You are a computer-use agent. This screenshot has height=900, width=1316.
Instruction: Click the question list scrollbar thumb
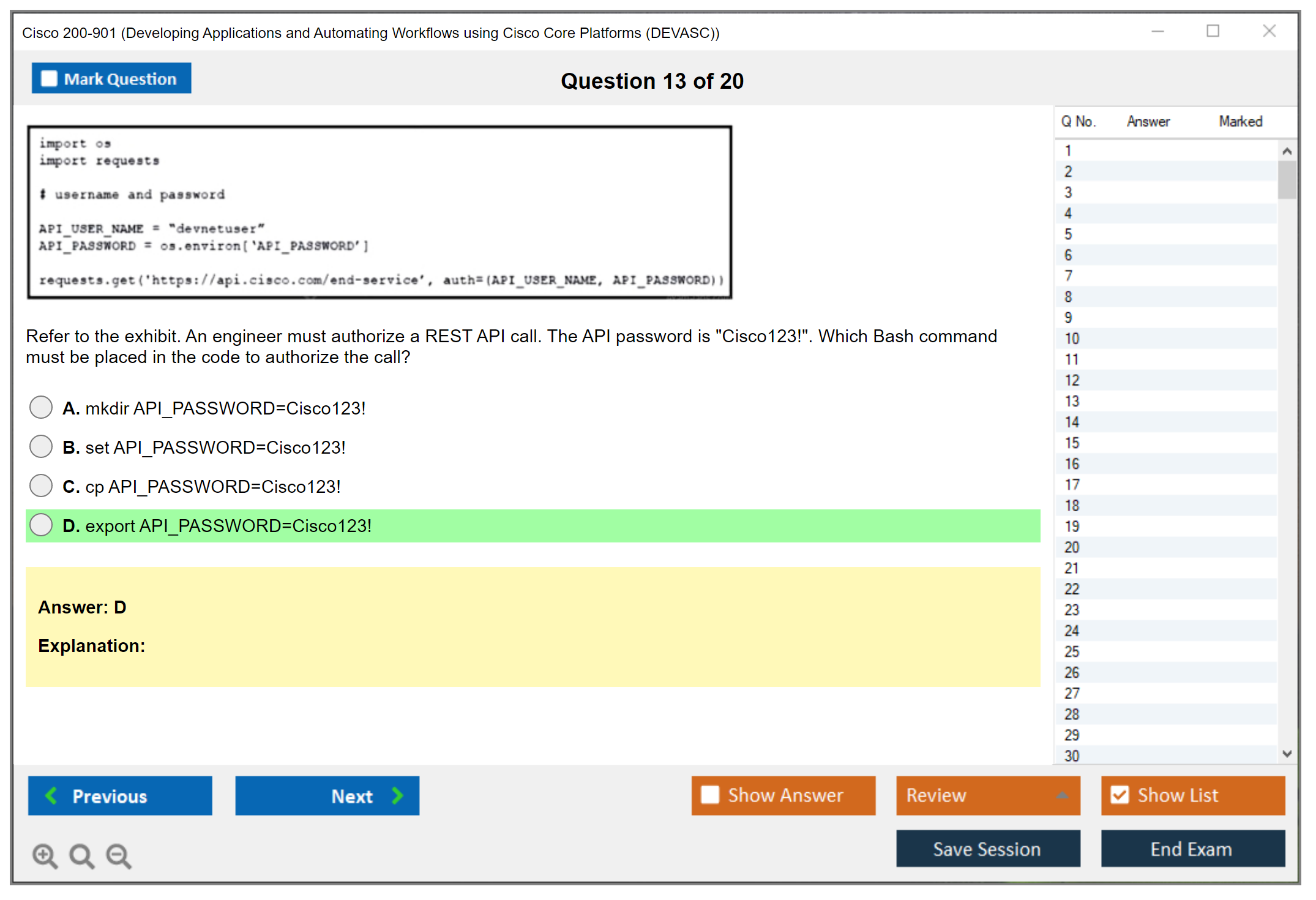tap(1287, 179)
